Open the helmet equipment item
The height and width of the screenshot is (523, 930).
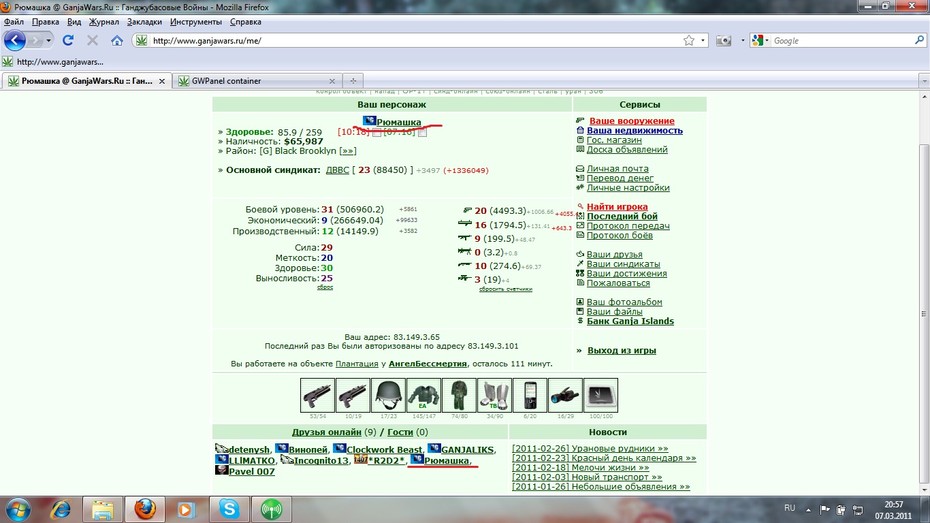(x=388, y=395)
